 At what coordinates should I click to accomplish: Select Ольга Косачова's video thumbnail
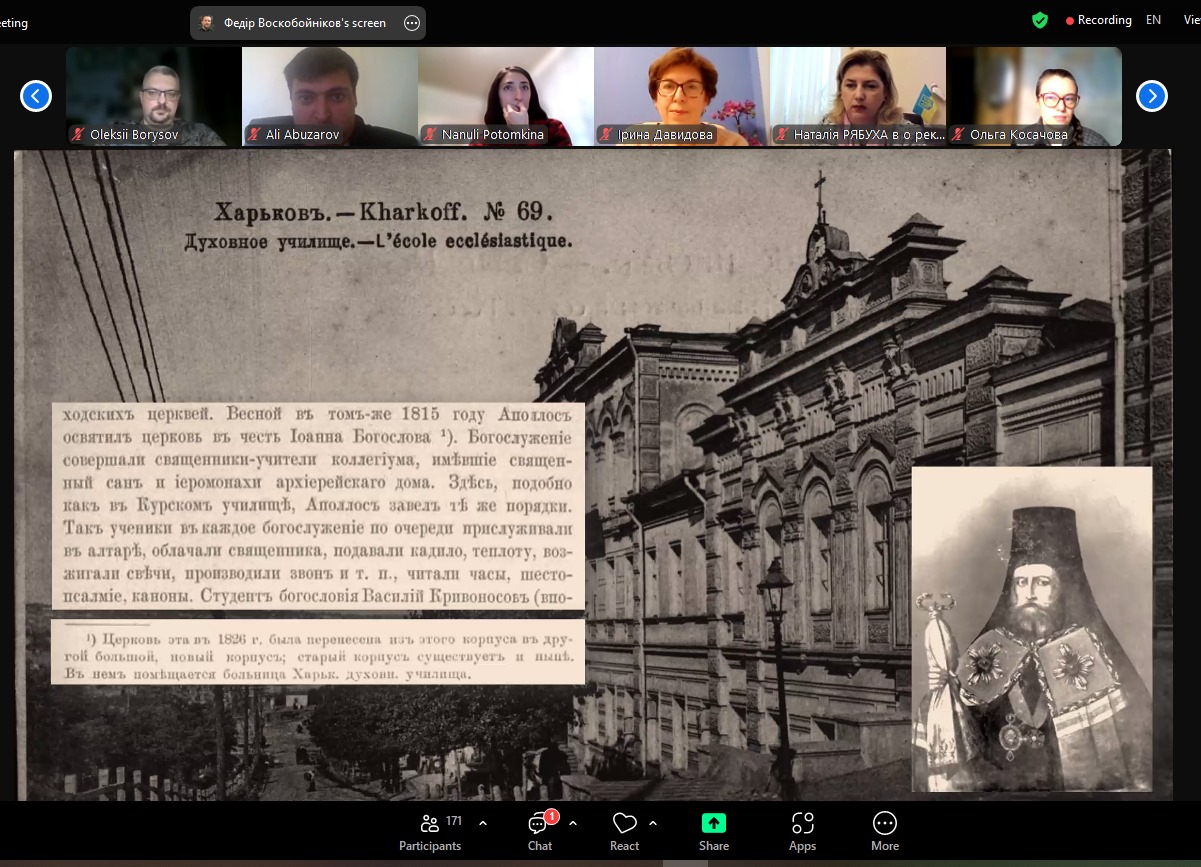(x=1033, y=96)
